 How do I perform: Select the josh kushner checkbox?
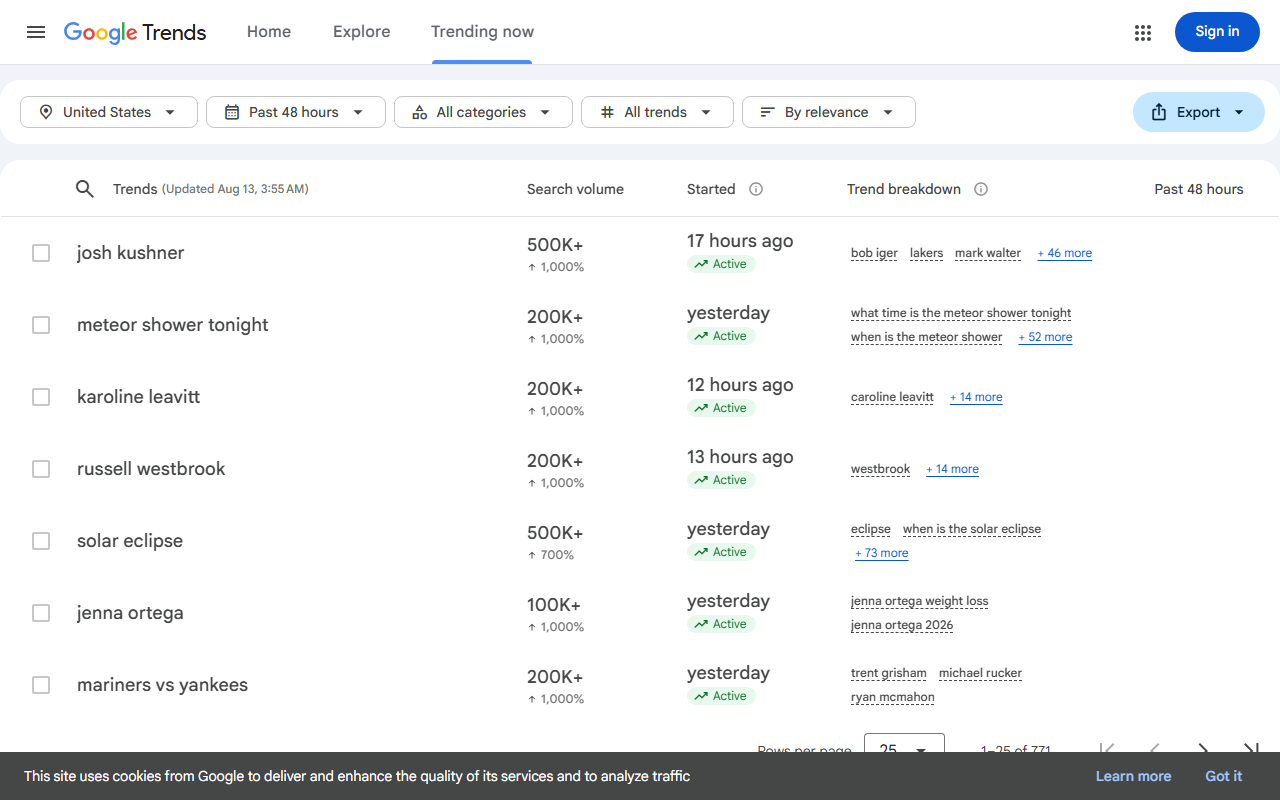coord(41,253)
